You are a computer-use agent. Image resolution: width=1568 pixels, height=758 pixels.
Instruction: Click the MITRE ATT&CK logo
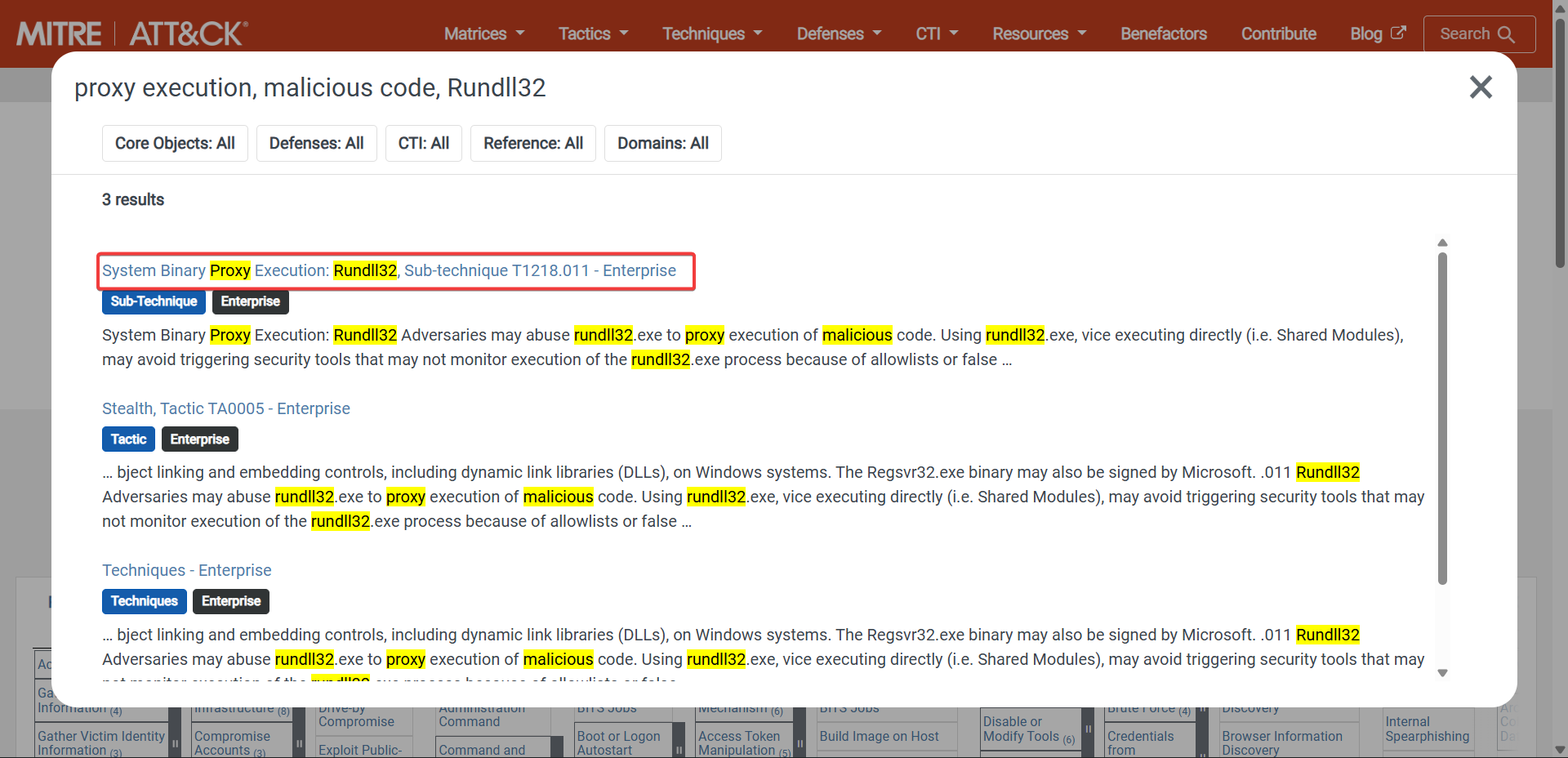tap(132, 33)
